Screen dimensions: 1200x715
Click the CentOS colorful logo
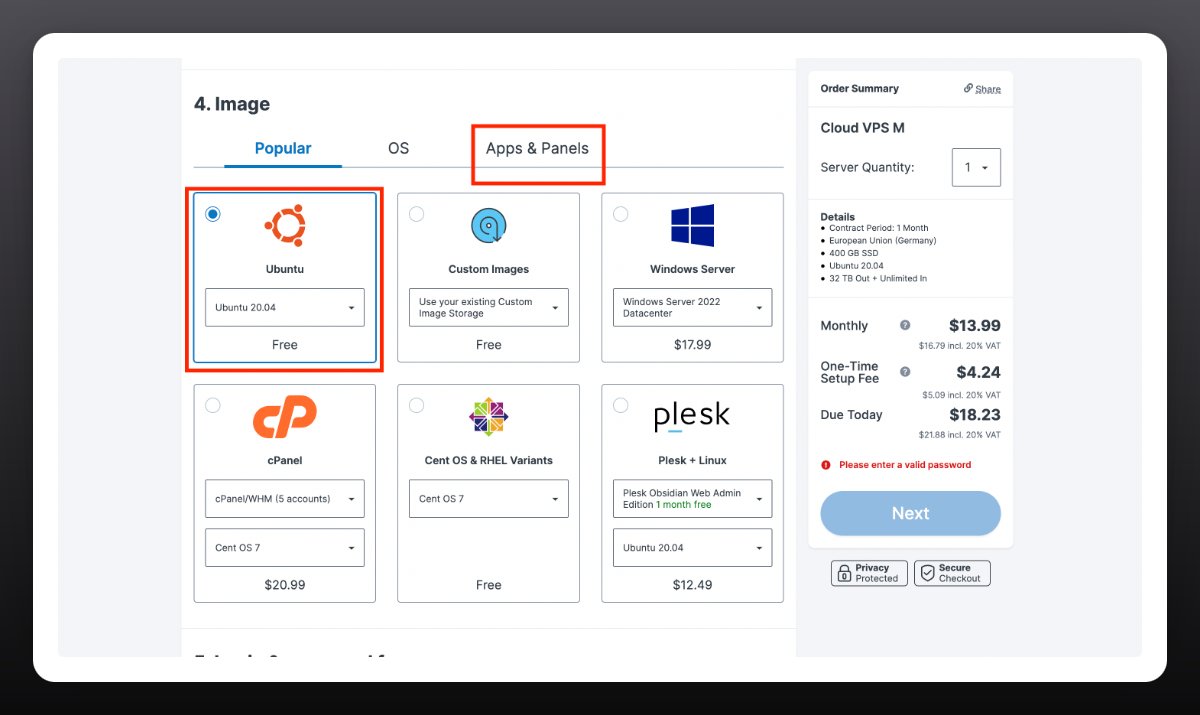click(x=489, y=417)
